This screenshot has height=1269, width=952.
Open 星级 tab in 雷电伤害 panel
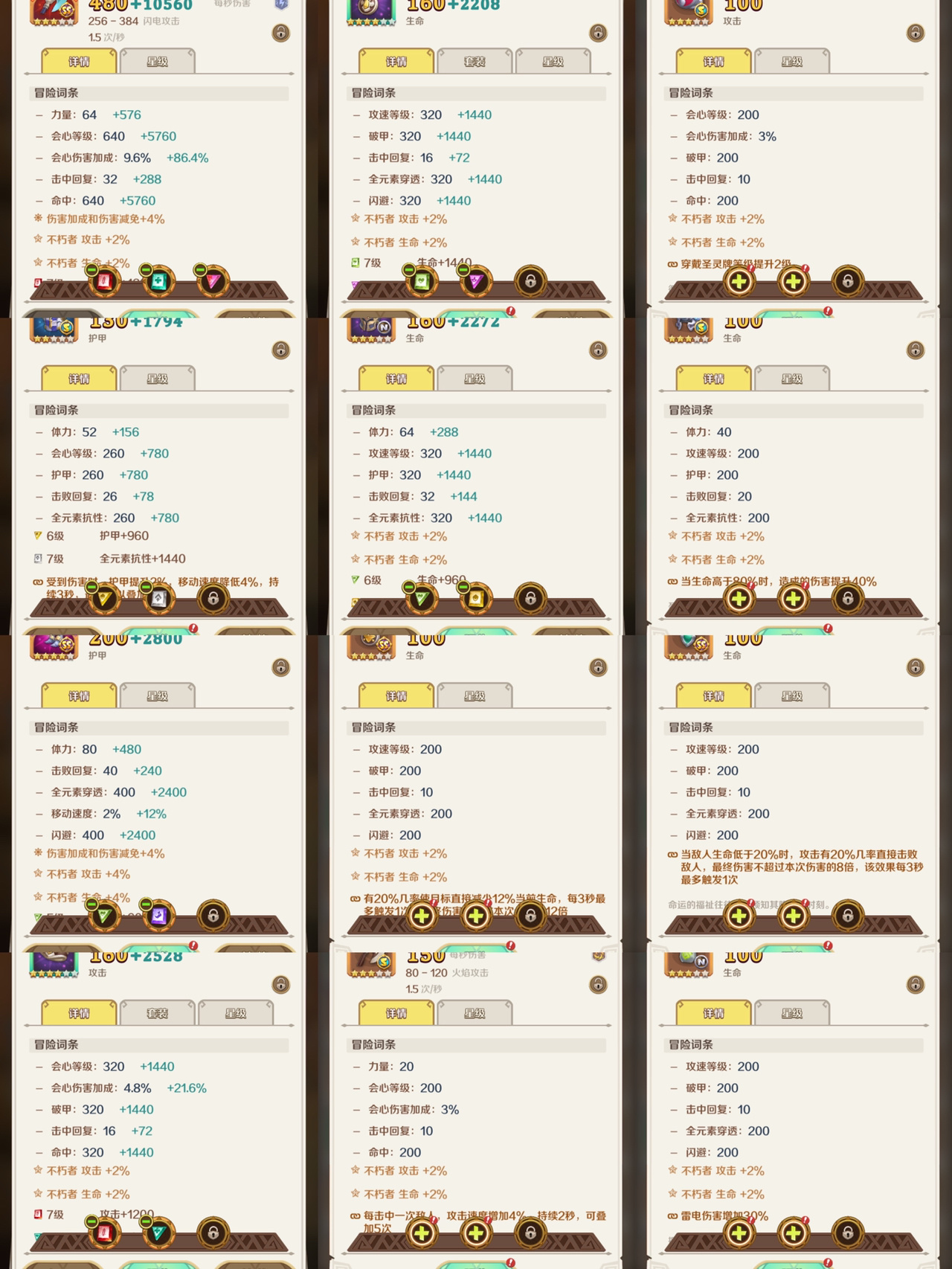791,1013
